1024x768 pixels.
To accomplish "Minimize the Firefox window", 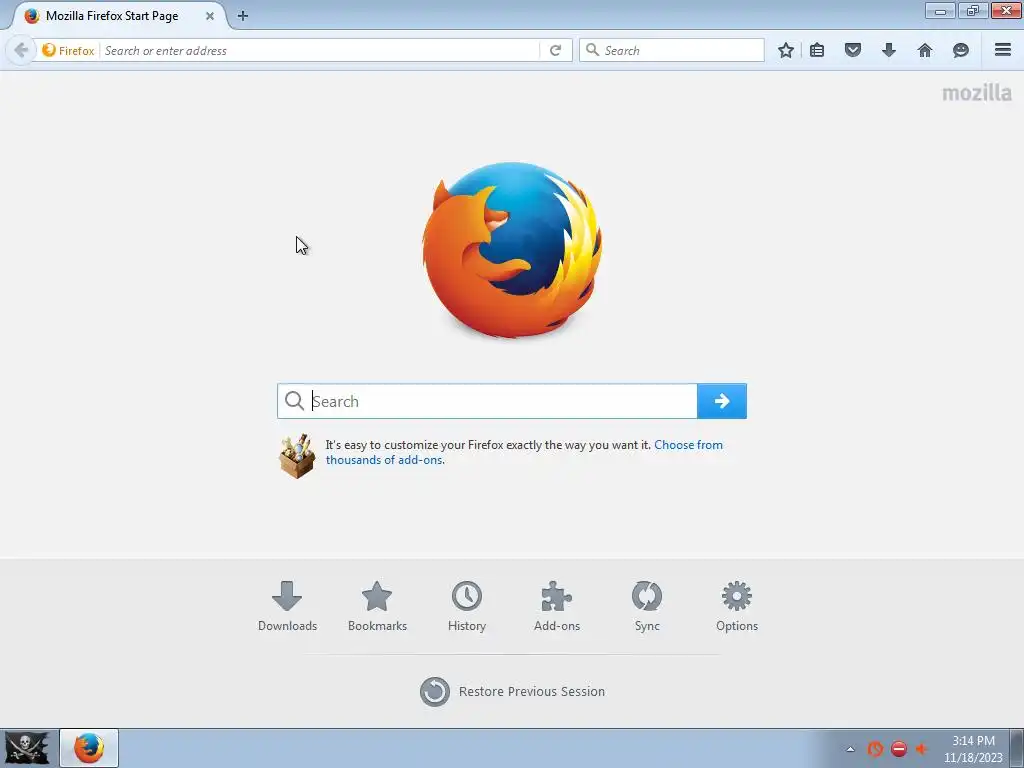I will point(940,11).
